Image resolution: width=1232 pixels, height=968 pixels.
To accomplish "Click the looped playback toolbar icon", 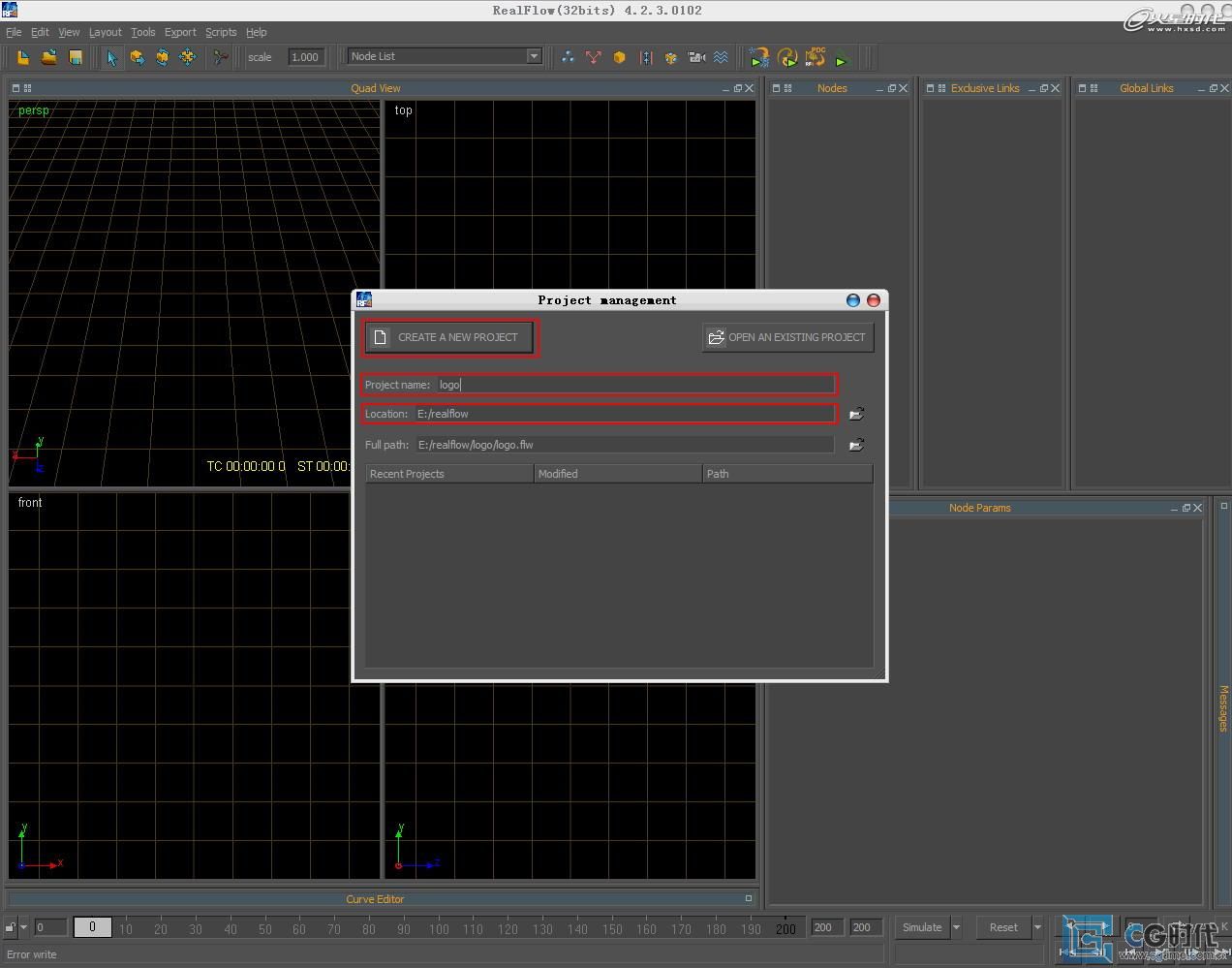I will (x=787, y=57).
